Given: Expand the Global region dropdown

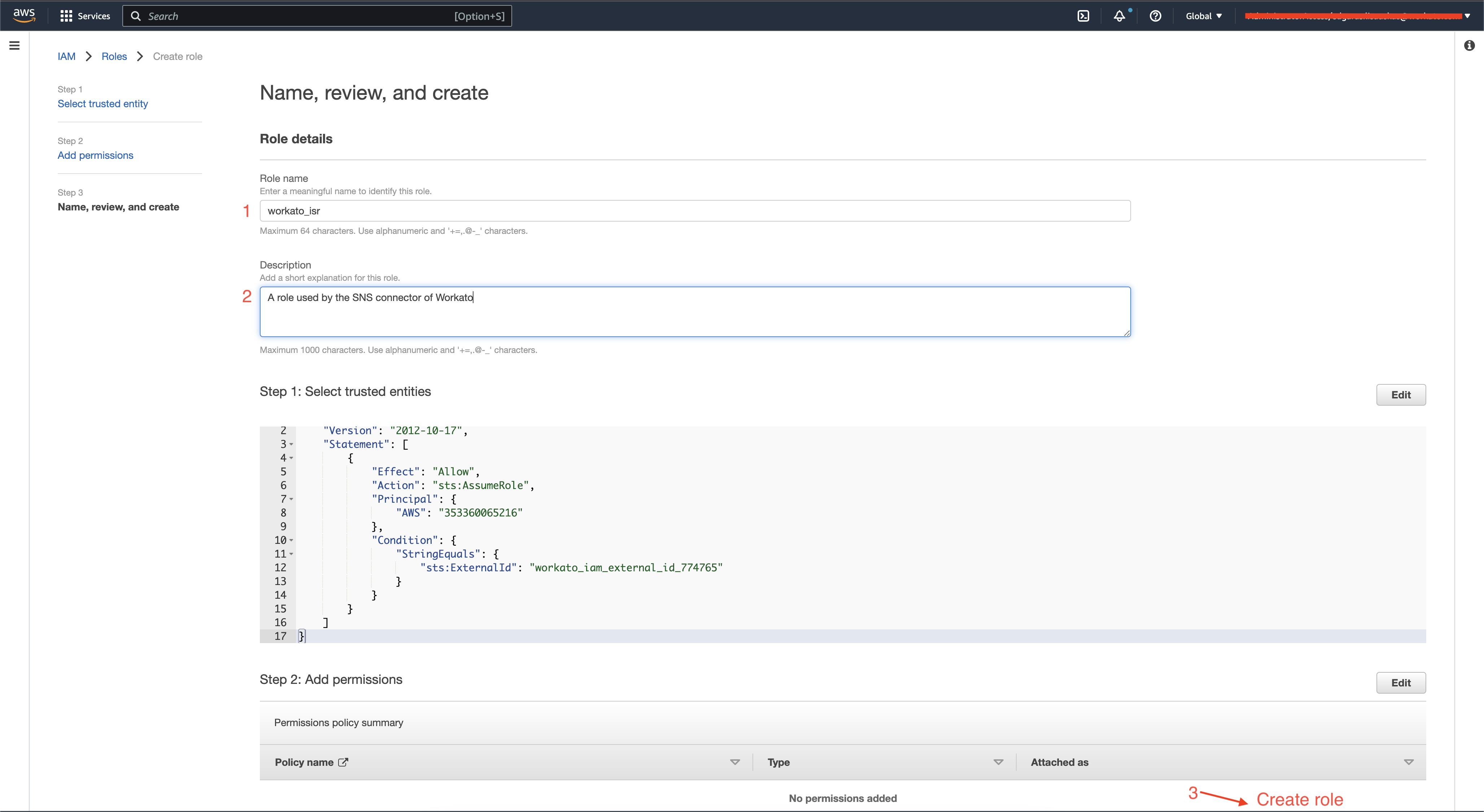Looking at the screenshot, I should point(1204,16).
